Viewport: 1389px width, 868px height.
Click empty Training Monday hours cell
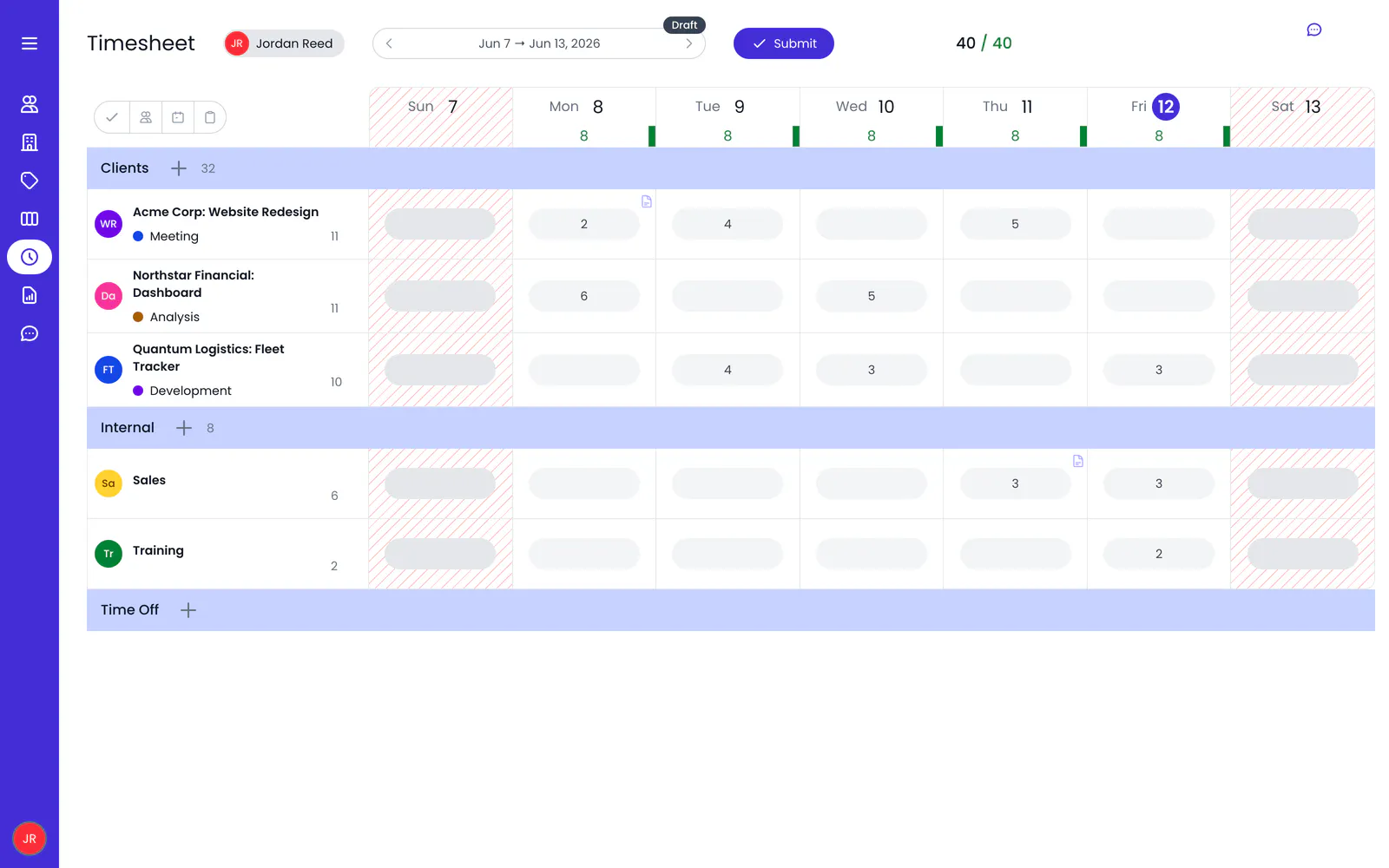pyautogui.click(x=584, y=554)
